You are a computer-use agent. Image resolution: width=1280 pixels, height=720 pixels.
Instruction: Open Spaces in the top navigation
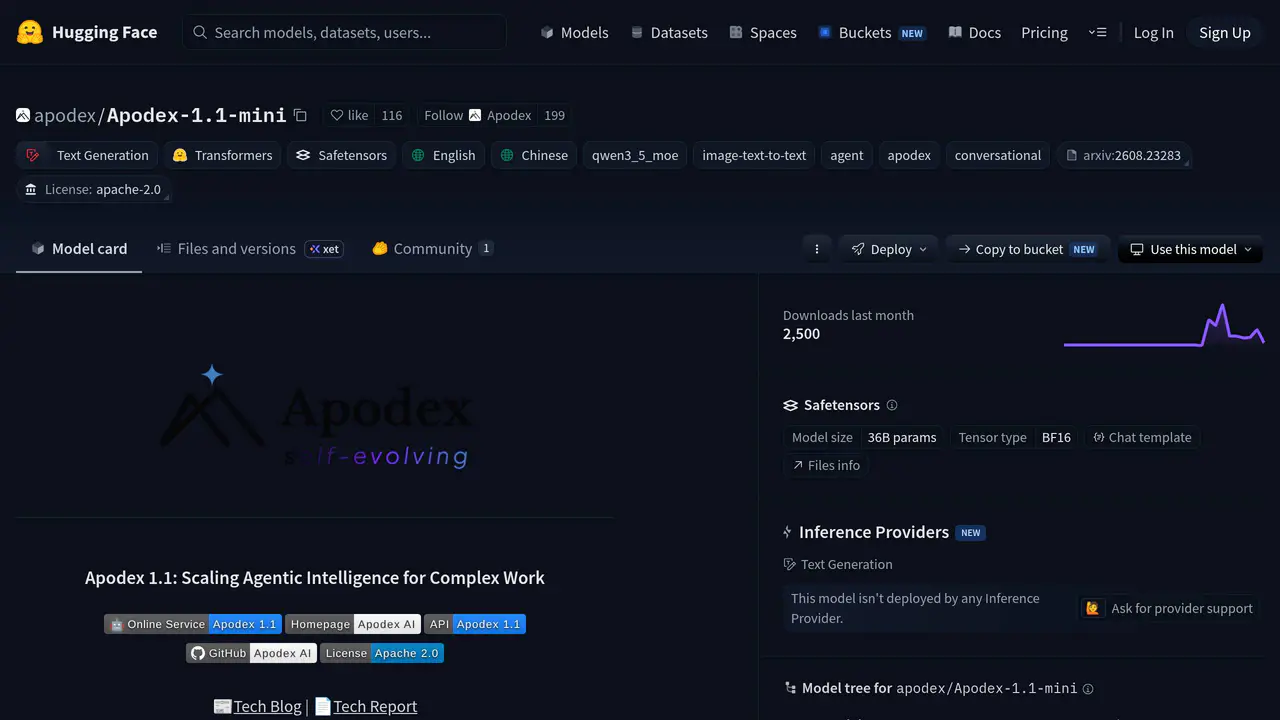pos(763,32)
